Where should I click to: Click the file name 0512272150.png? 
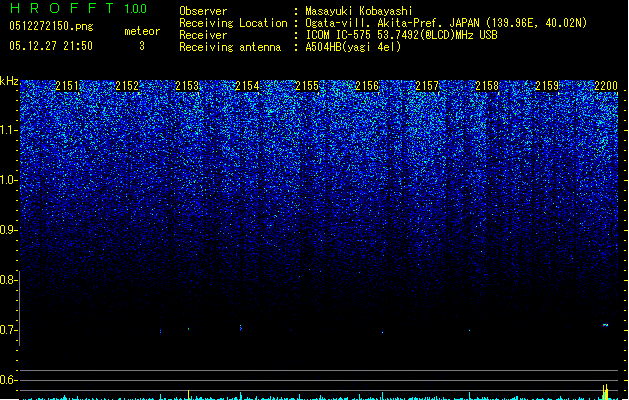pos(51,26)
